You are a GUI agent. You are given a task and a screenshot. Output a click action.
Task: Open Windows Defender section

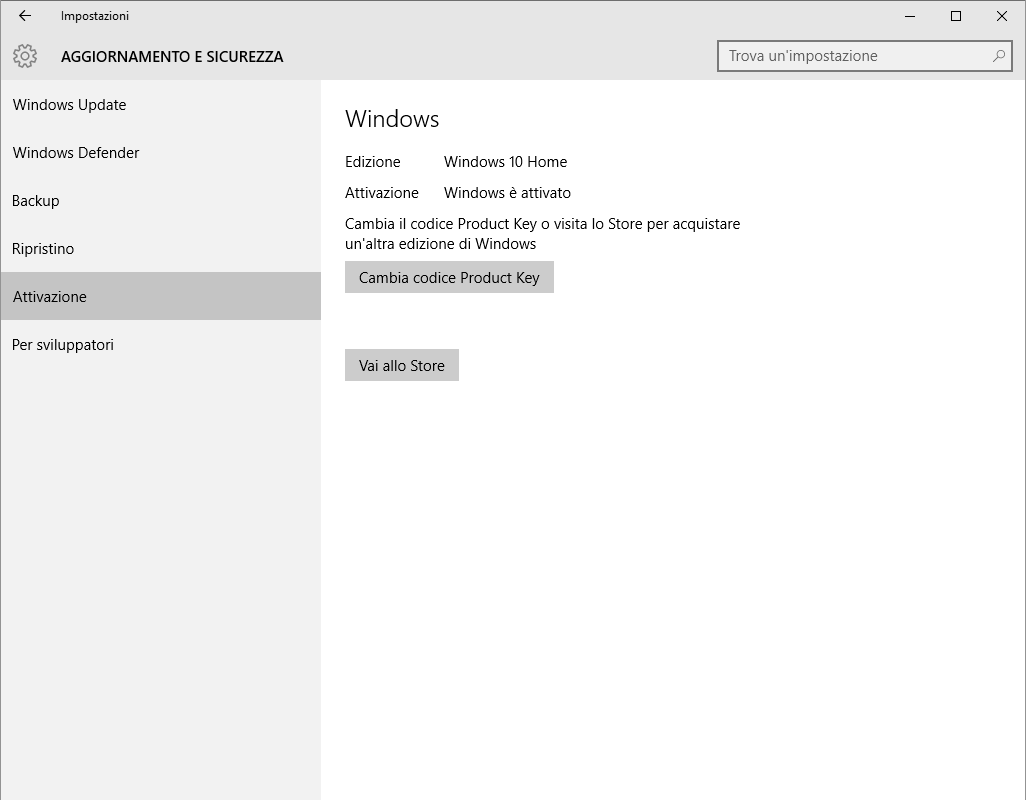click(160, 152)
